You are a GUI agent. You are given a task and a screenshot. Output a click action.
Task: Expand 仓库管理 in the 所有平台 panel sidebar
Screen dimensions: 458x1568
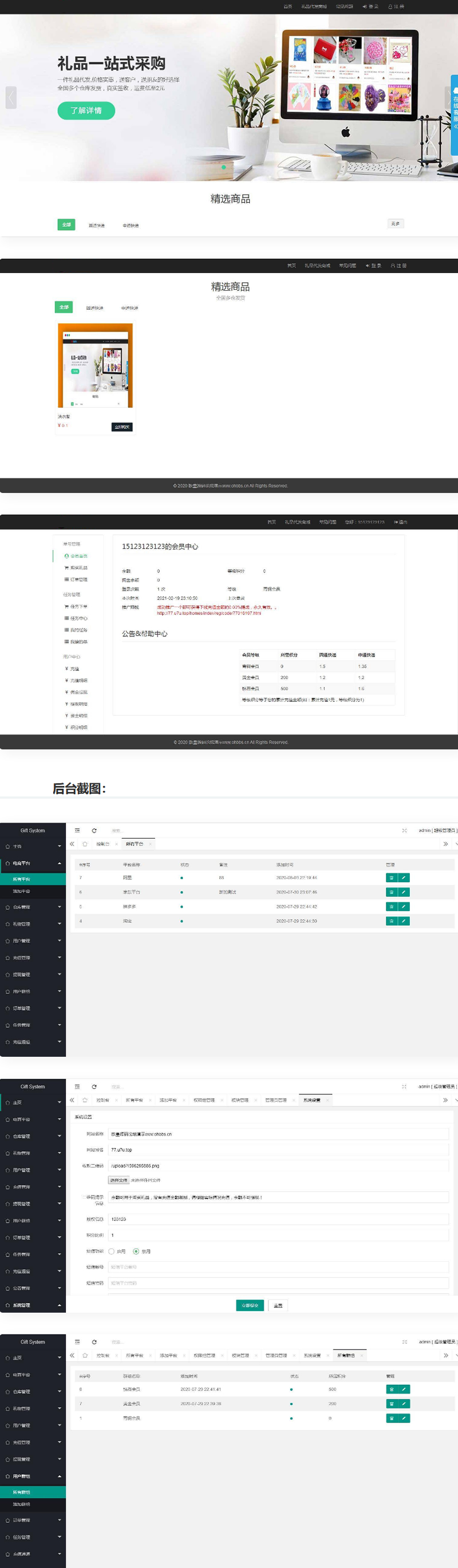(x=33, y=907)
